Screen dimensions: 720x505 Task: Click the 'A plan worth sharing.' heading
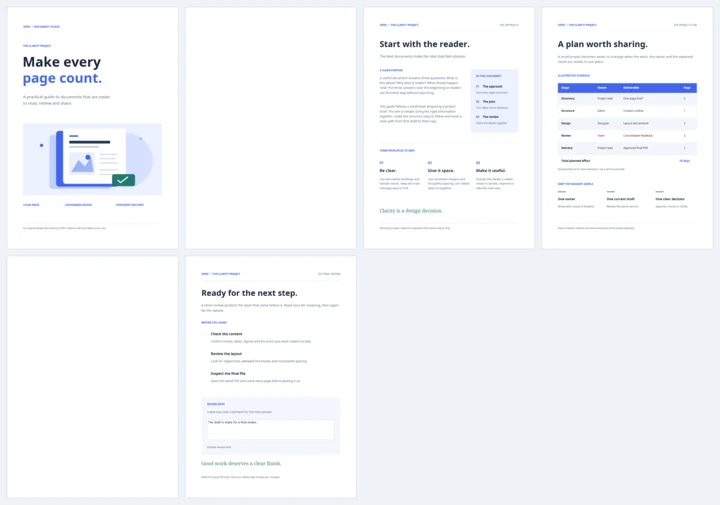coord(602,45)
